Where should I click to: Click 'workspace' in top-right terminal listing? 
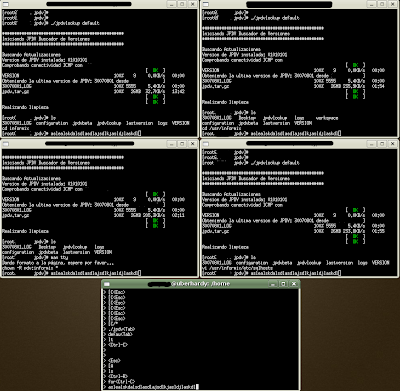click(327, 118)
